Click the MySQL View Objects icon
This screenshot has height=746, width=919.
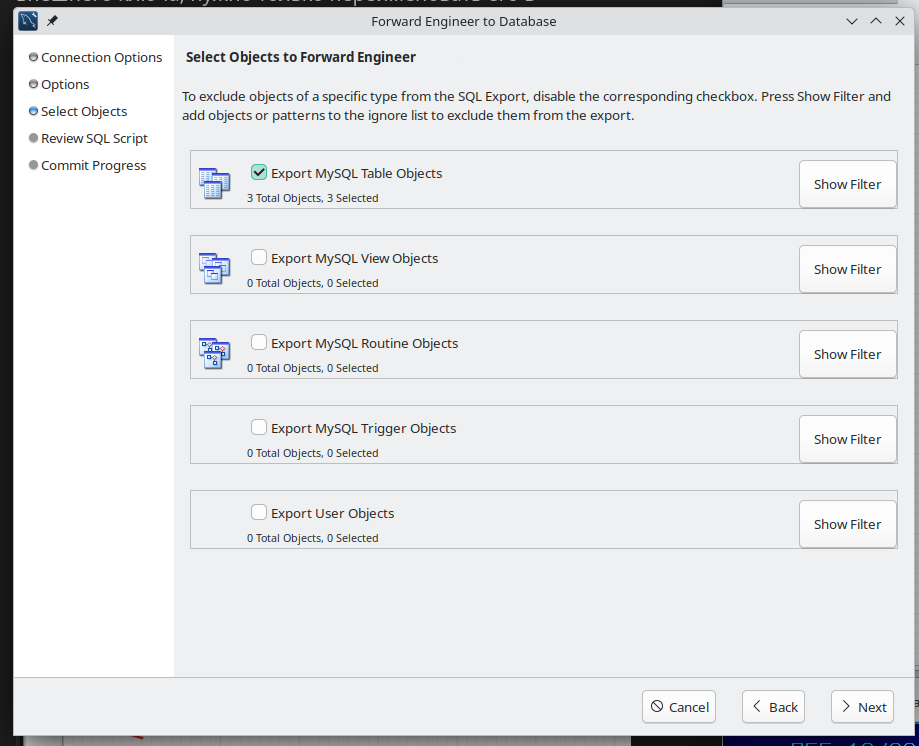(214, 268)
